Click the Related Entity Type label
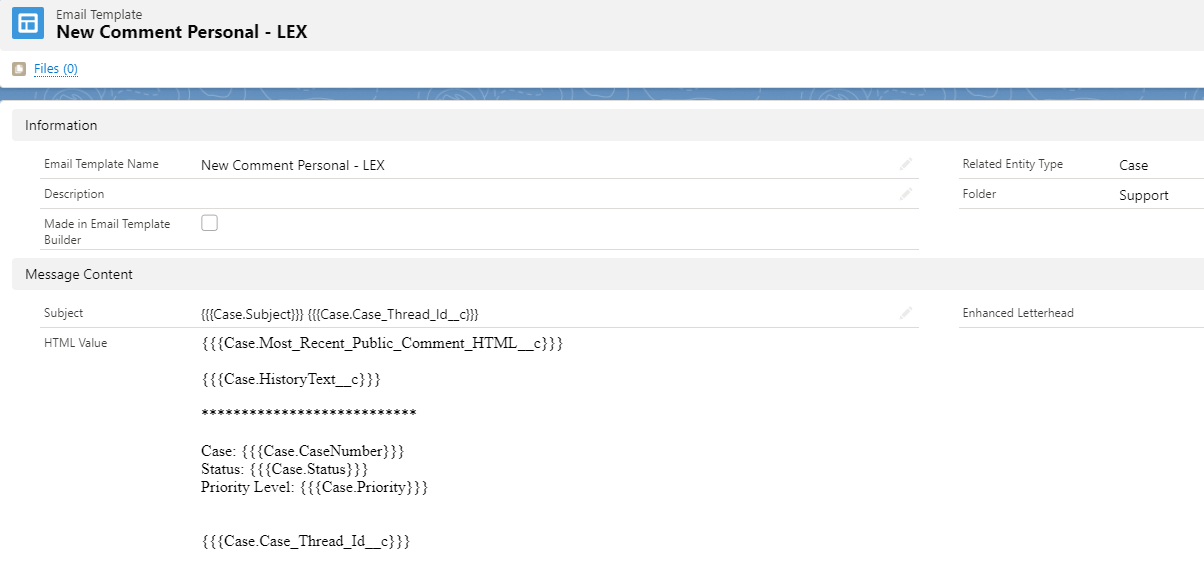Viewport: 1204px width, 569px height. pyautogui.click(x=1012, y=164)
